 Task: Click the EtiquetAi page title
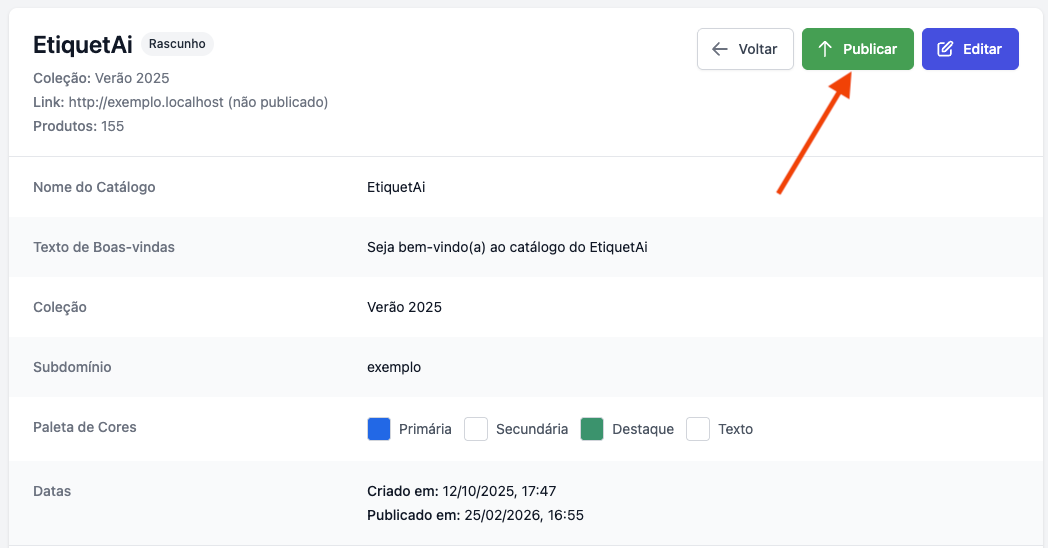pos(83,45)
